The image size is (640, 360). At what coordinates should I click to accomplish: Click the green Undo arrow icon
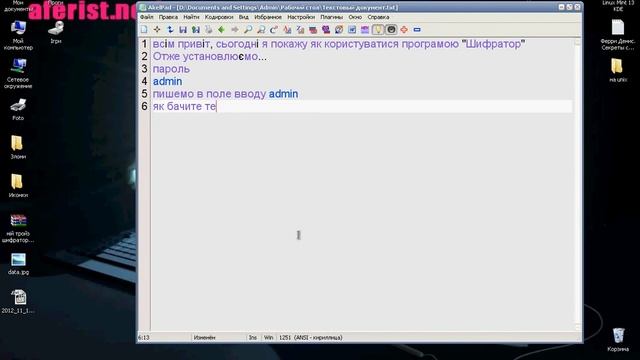point(221,29)
